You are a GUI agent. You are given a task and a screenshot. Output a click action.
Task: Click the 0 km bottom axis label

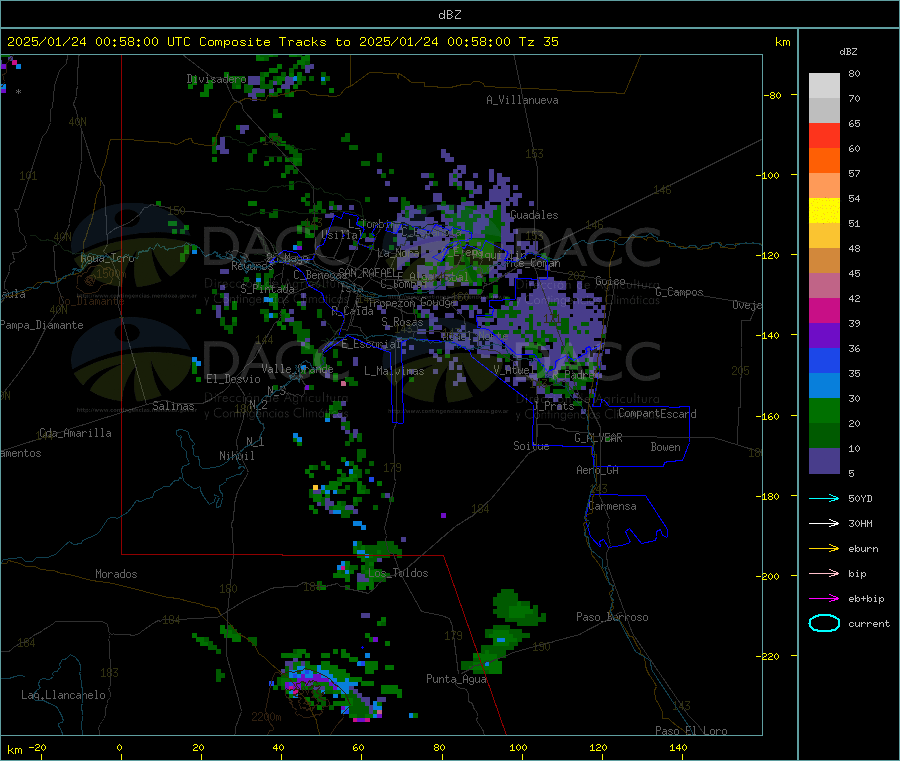coord(119,748)
